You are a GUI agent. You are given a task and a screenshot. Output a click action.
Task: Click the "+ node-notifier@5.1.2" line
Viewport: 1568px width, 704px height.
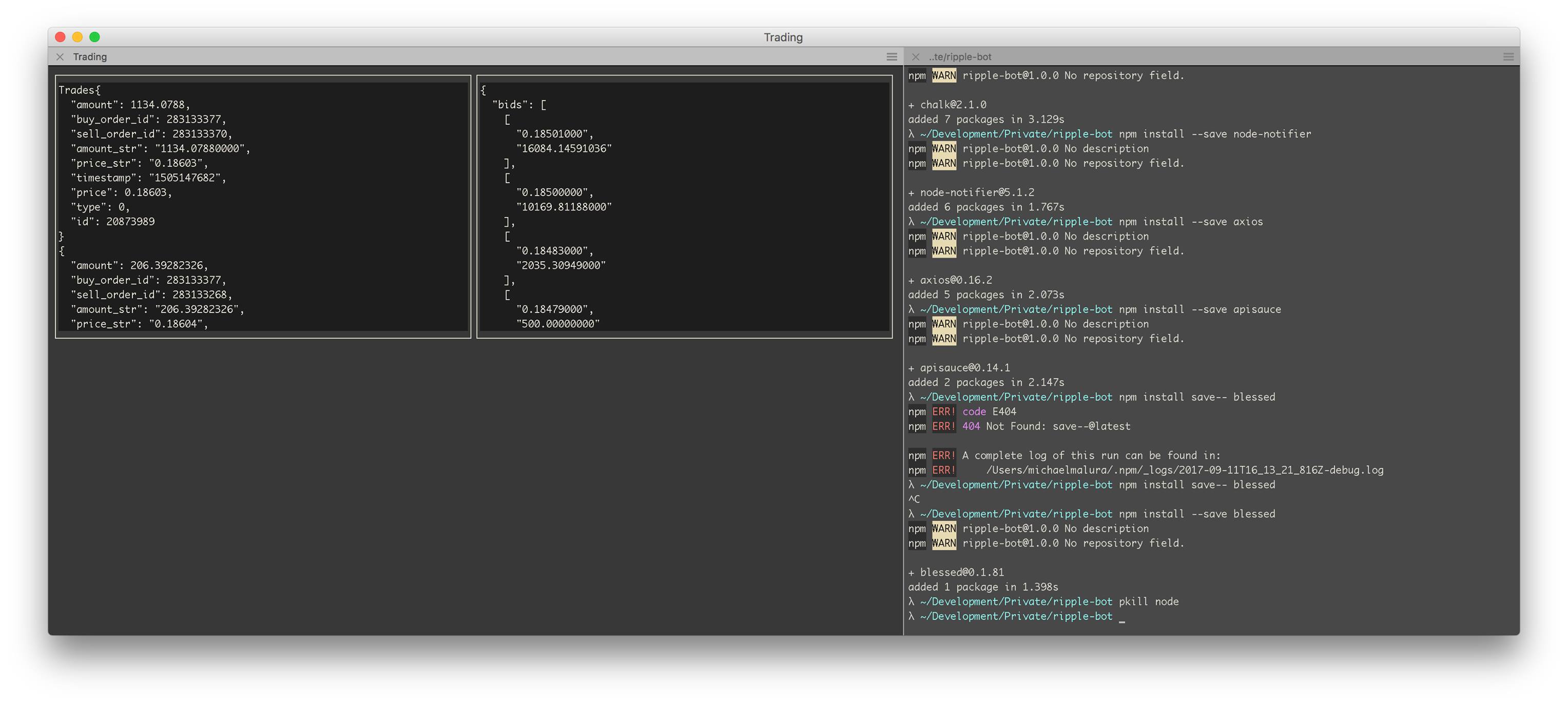(x=971, y=192)
